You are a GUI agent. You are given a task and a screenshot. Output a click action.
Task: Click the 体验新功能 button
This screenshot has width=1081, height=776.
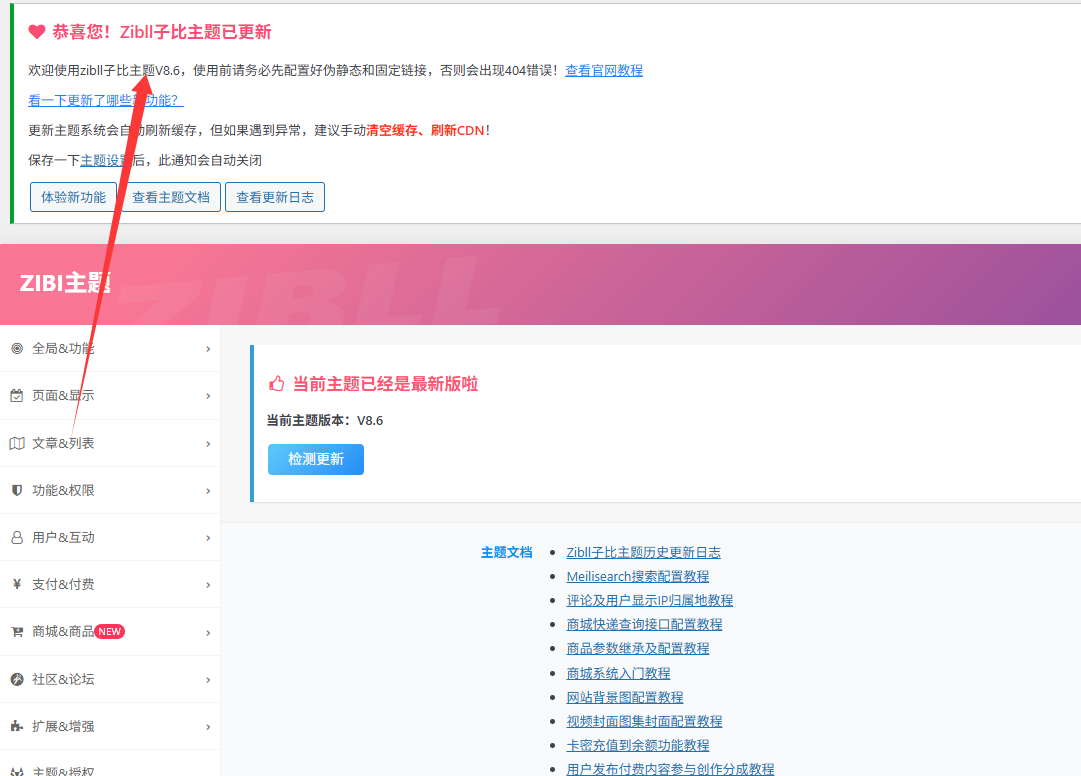click(x=73, y=197)
